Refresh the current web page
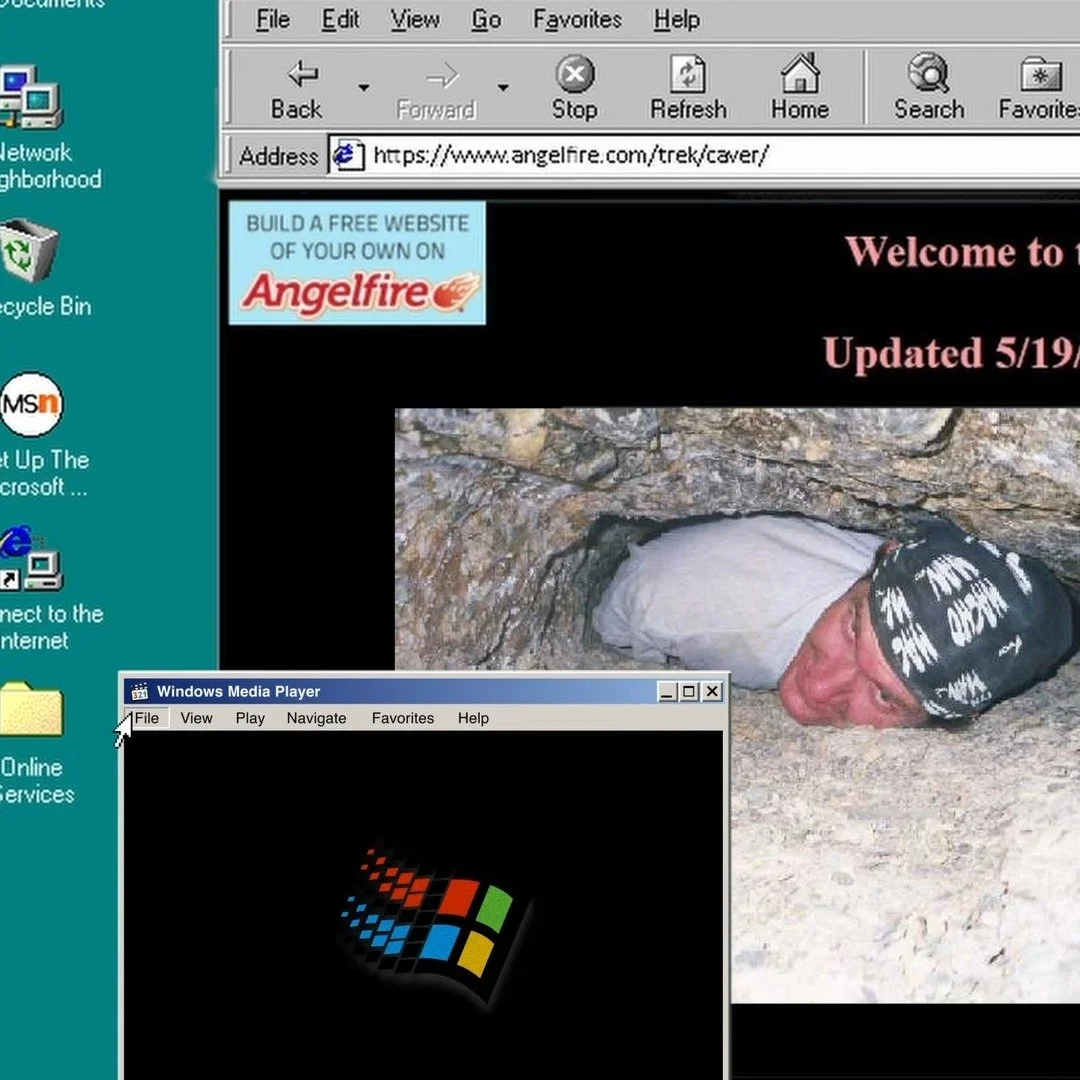Image resolution: width=1080 pixels, height=1080 pixels. pyautogui.click(x=688, y=88)
